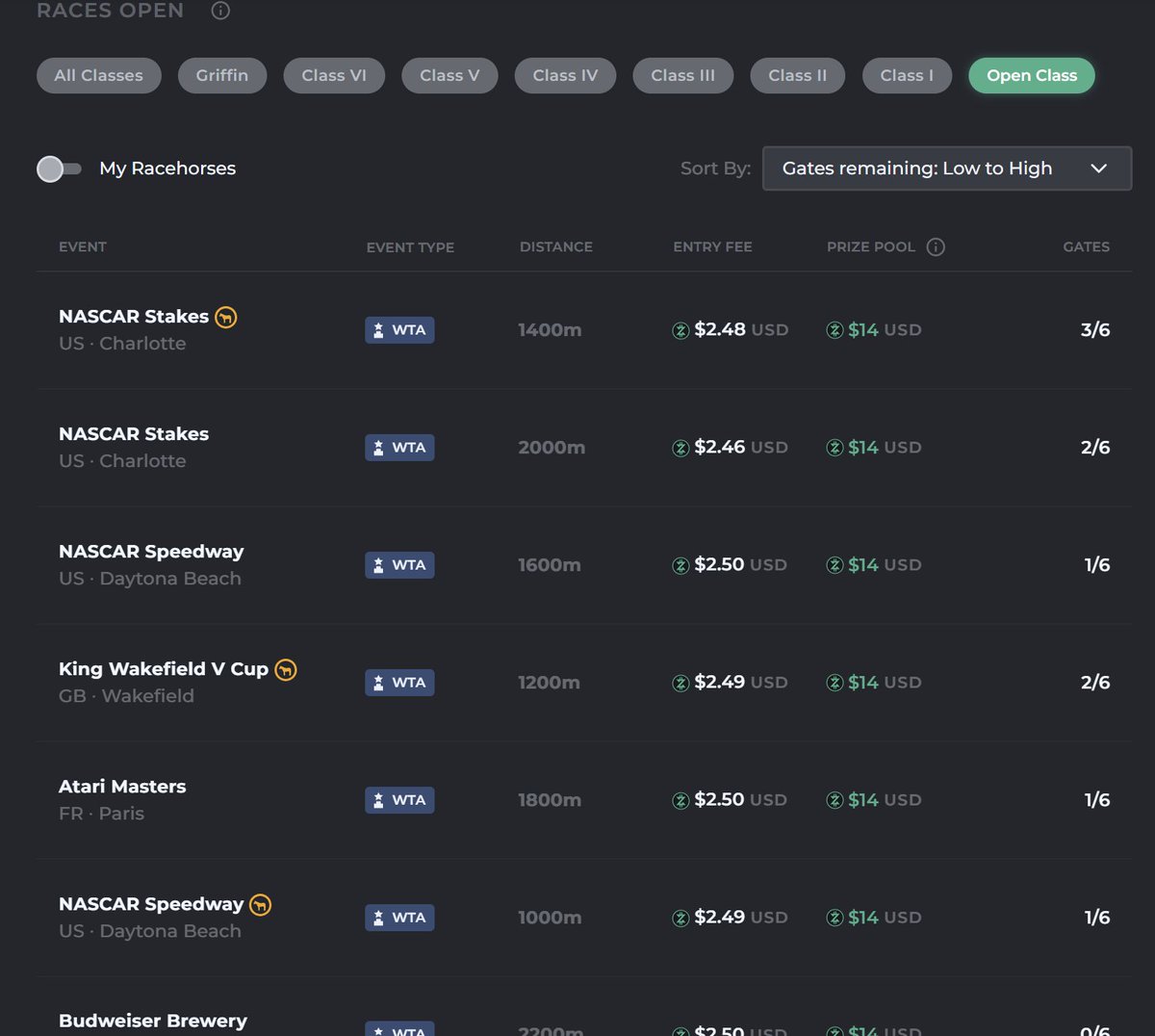The width and height of the screenshot is (1155, 1036).
Task: Click the Event column header
Action: pos(83,247)
